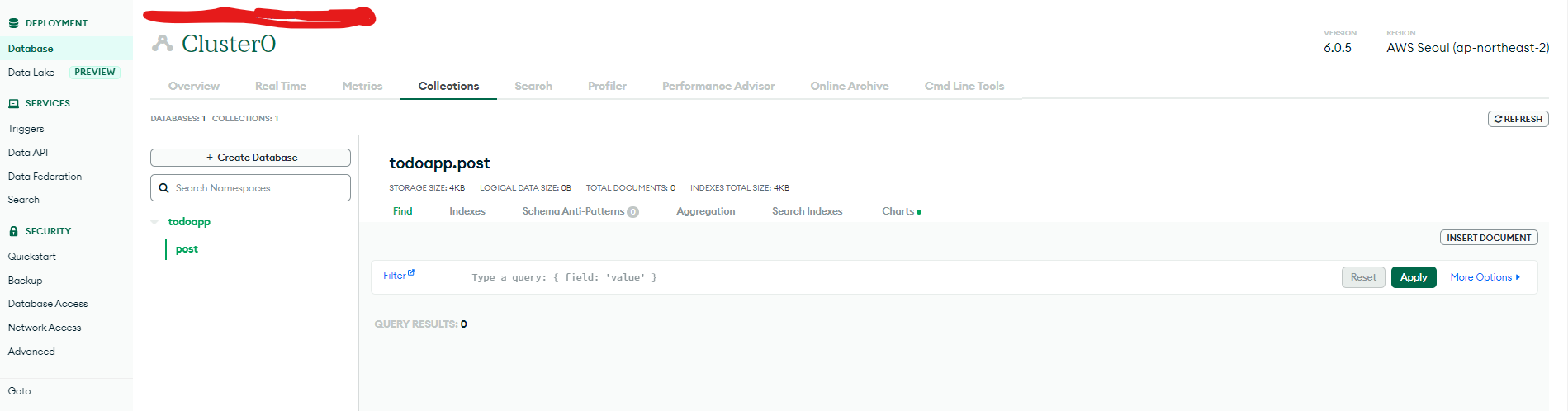Open Quickstart under Security

pos(32,257)
